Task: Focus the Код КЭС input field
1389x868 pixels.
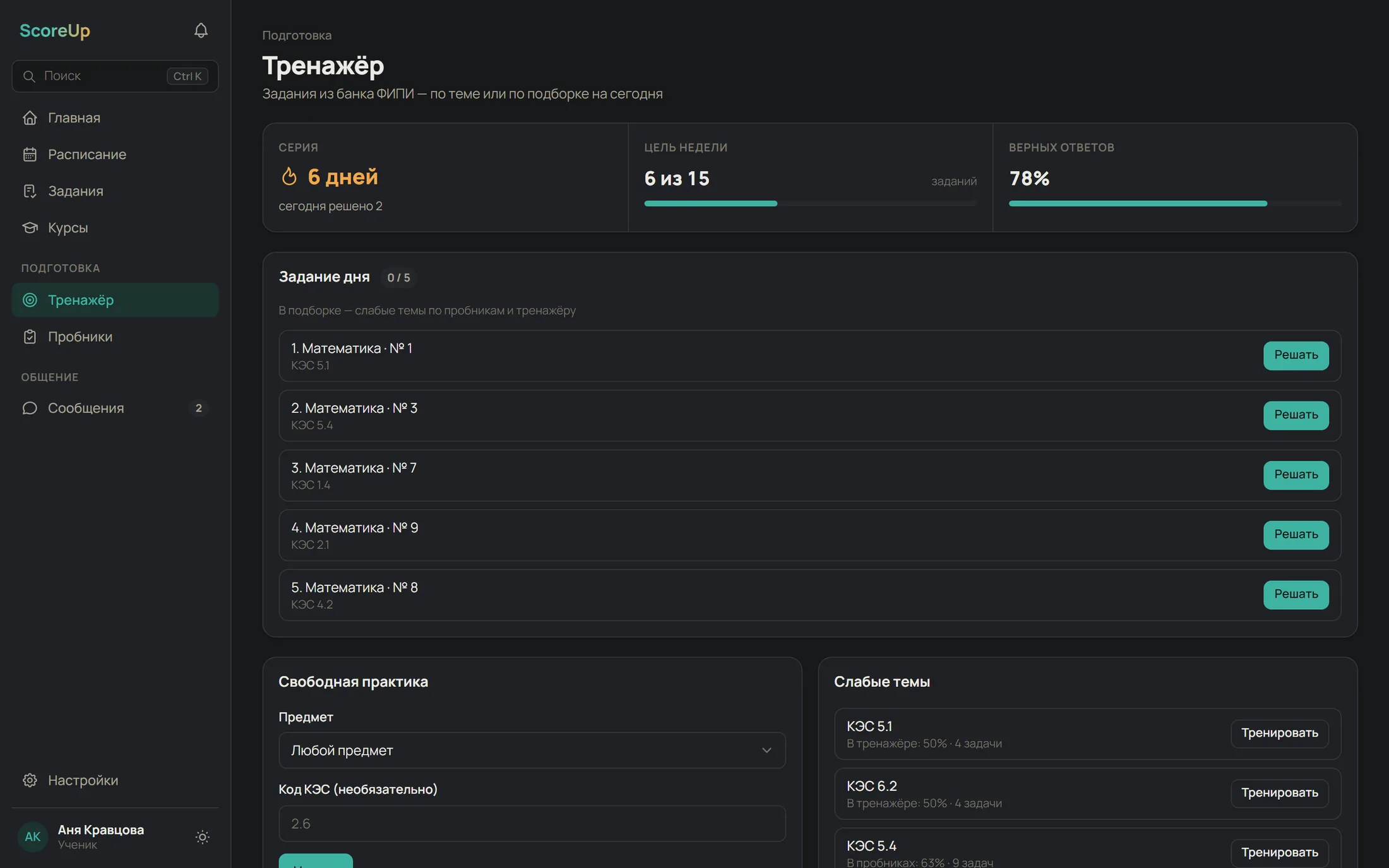Action: [532, 824]
